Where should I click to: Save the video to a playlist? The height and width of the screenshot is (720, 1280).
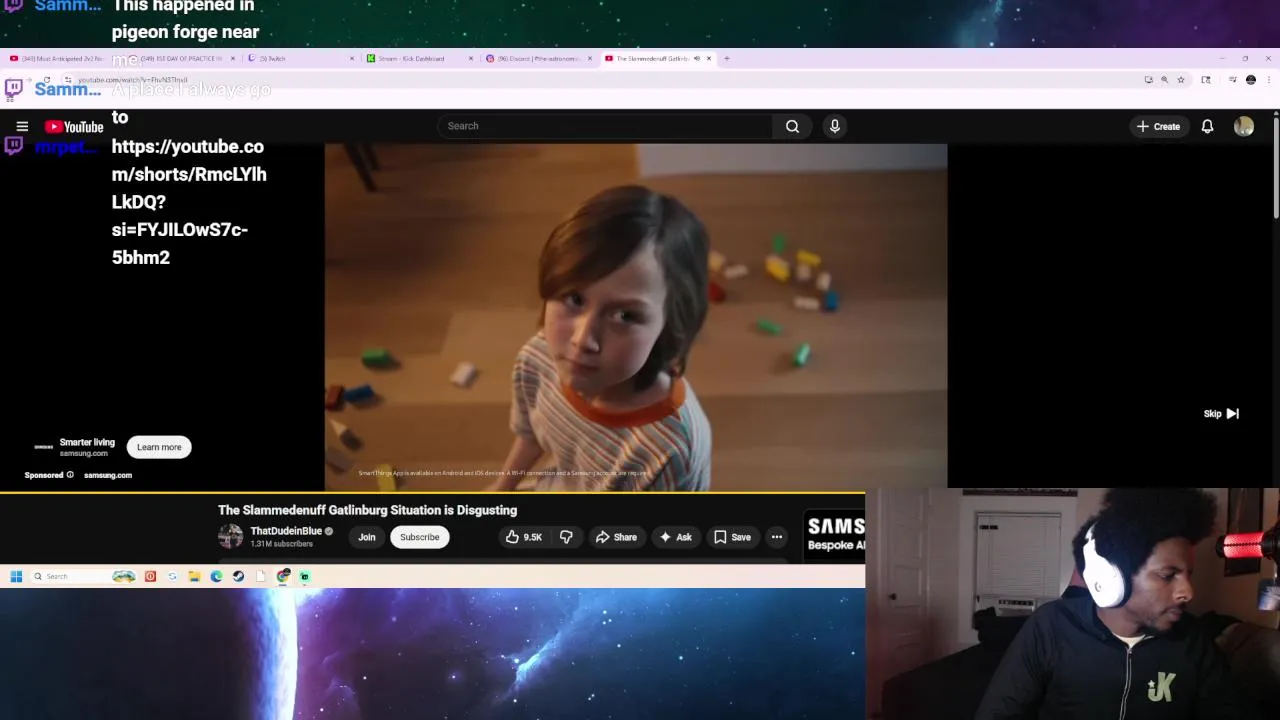[x=732, y=537]
